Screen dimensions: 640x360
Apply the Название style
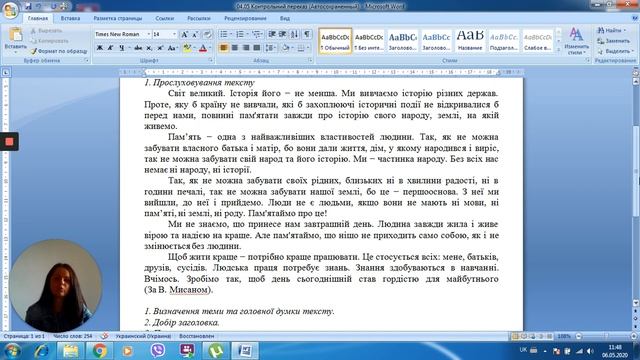point(470,41)
